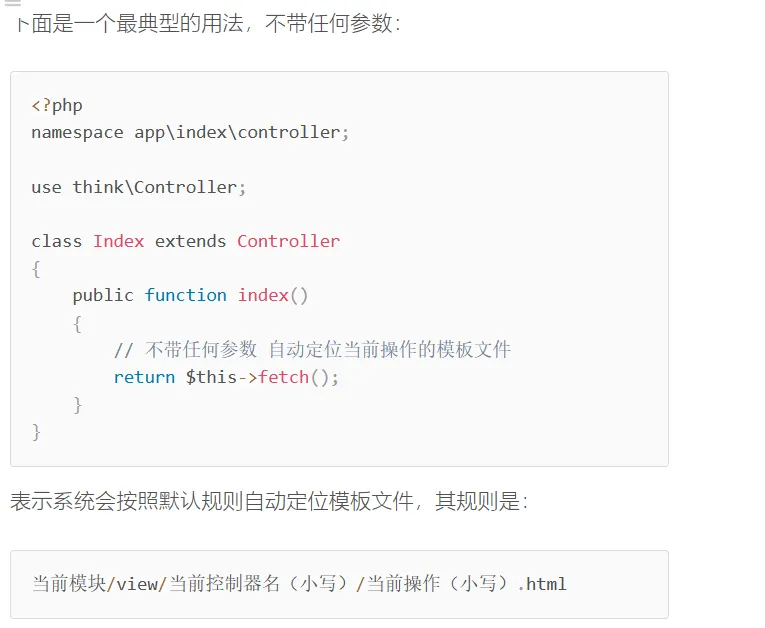Screen dimensions: 765x628
Task: Click the public keyword
Action: point(102,295)
